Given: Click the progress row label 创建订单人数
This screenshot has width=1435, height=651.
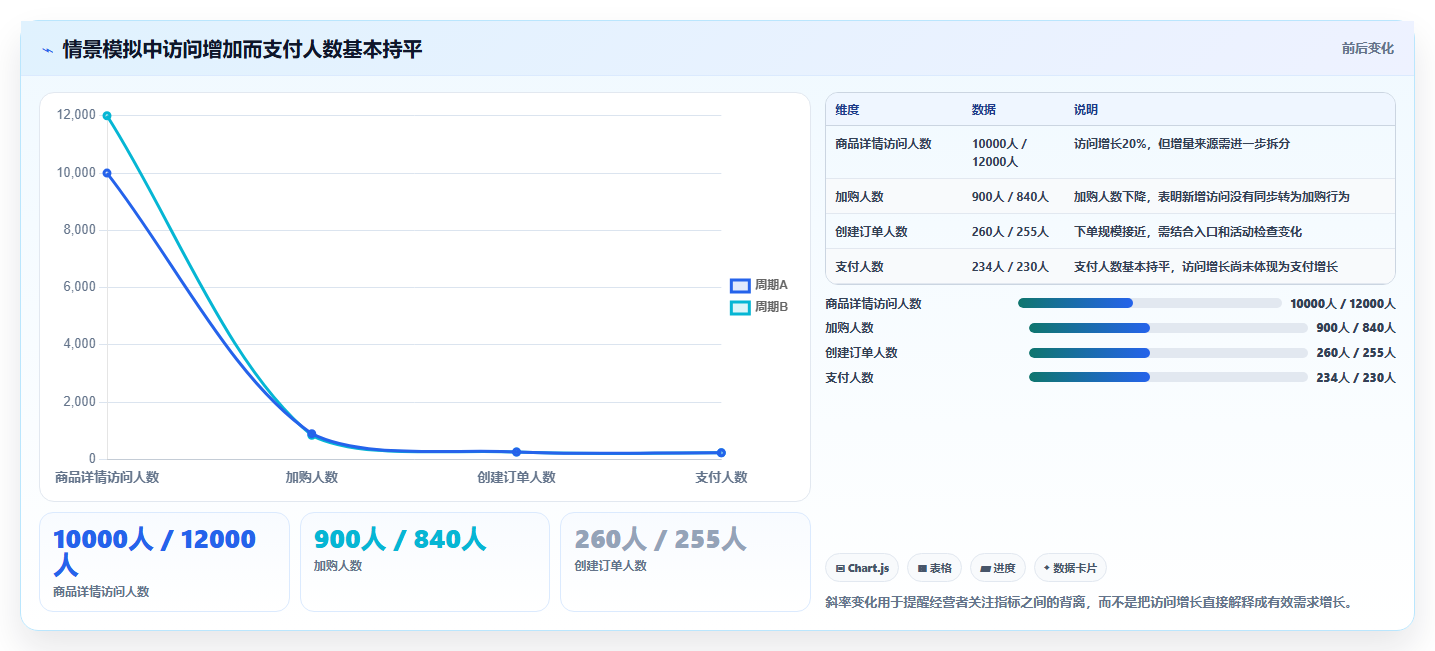Looking at the screenshot, I should 861,353.
